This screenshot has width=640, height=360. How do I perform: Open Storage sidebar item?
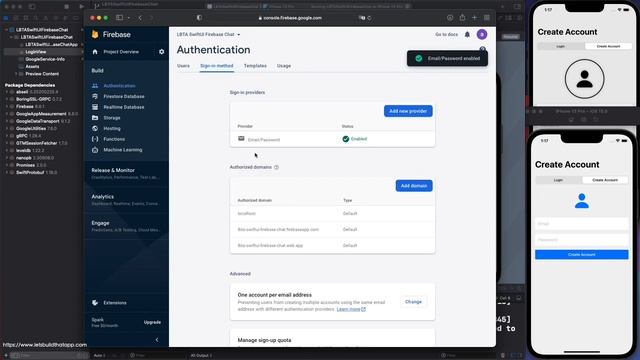click(x=111, y=118)
